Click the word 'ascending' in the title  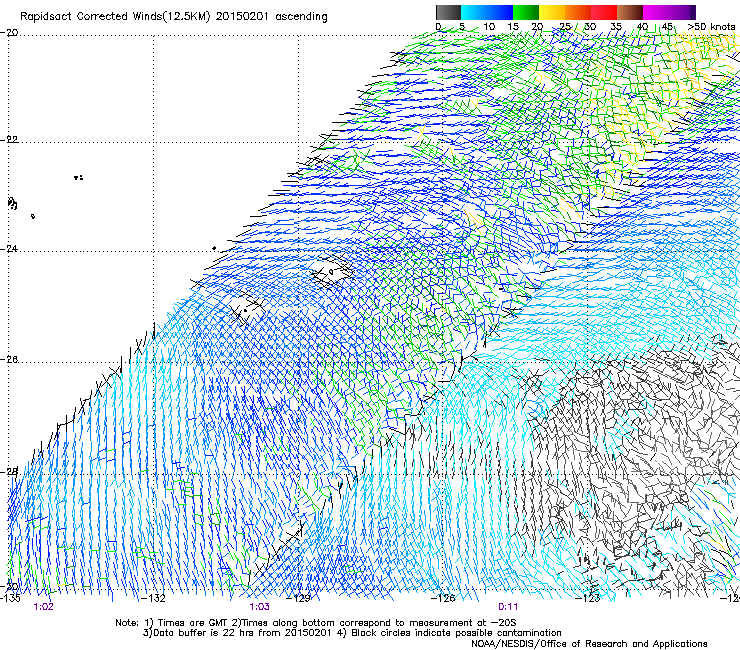click(301, 17)
